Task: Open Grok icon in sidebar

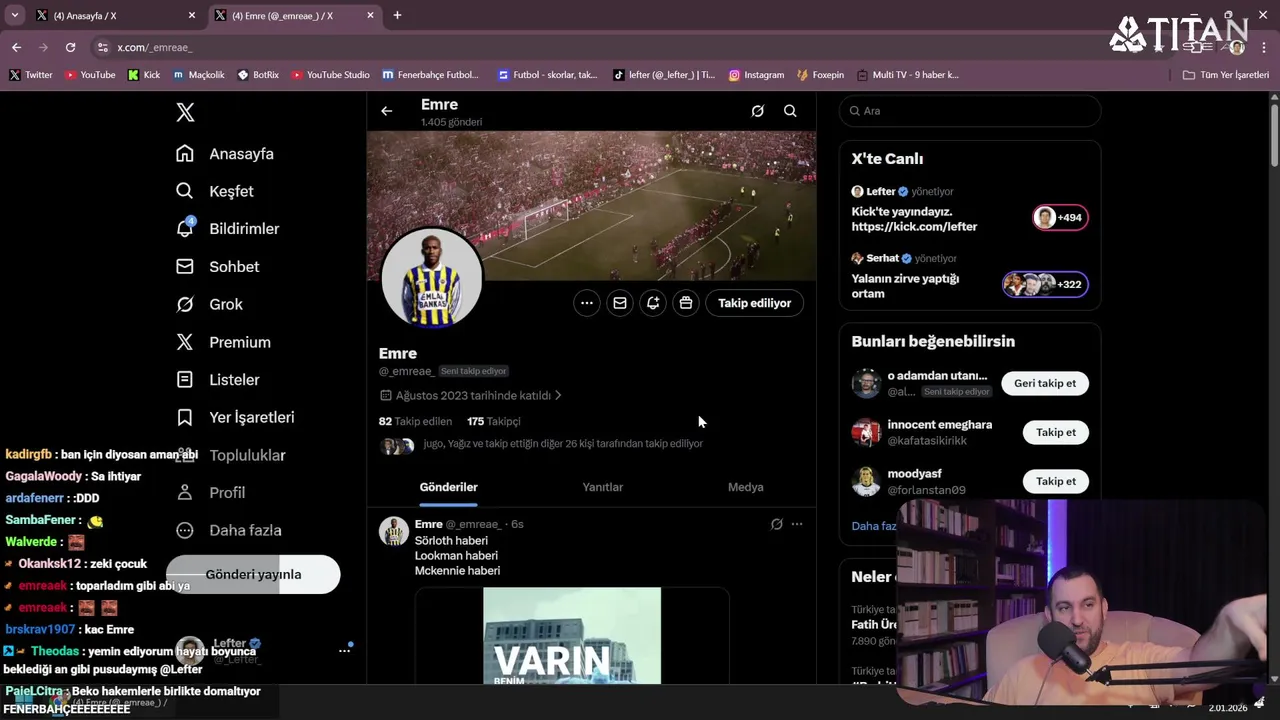Action: click(185, 304)
